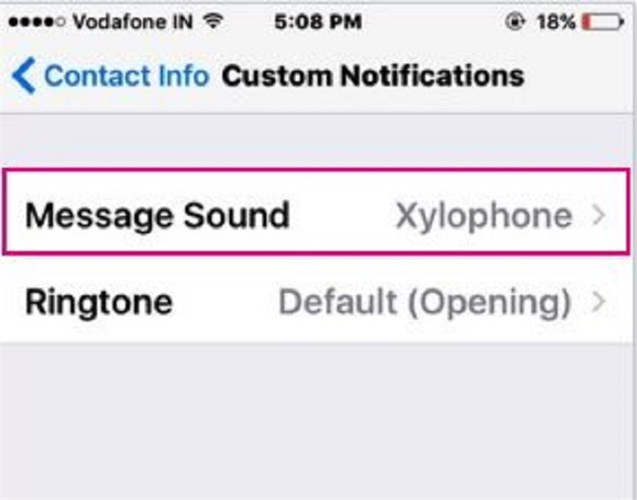Image resolution: width=637 pixels, height=500 pixels.
Task: Select the Default (Opening) ringtone value
Action: coord(425,303)
